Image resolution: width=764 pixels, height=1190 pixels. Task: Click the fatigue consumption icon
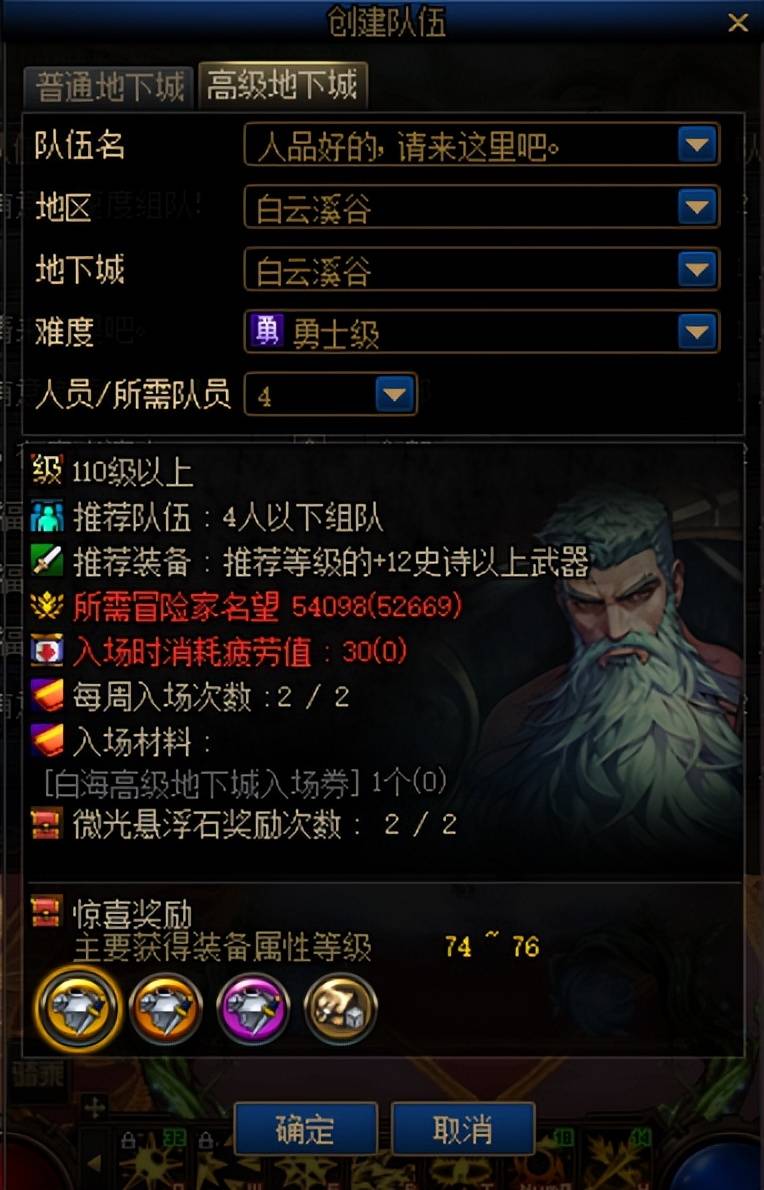click(46, 650)
